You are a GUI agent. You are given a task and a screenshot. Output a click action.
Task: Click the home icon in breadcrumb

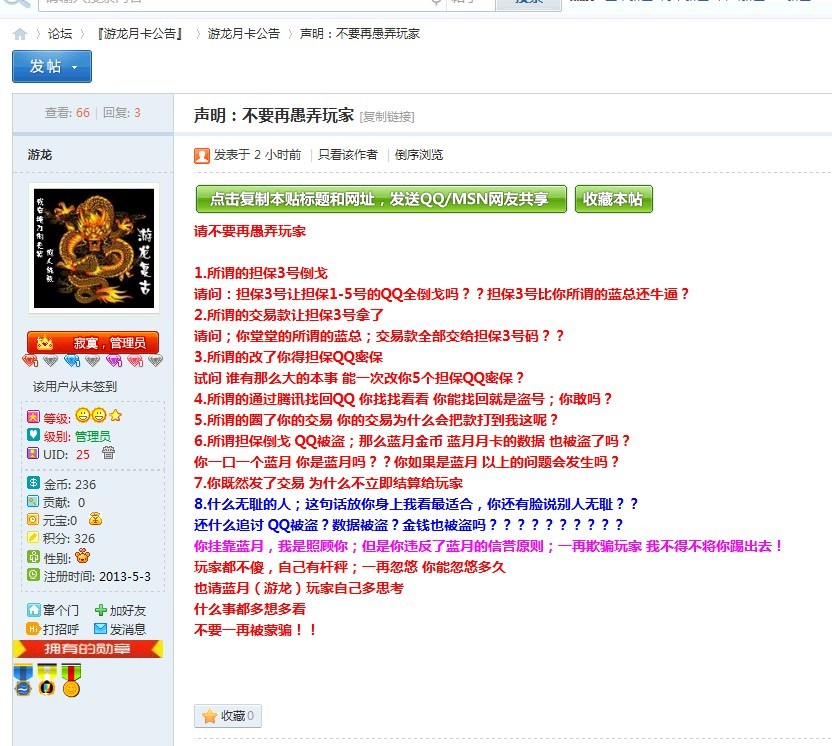tap(20, 34)
